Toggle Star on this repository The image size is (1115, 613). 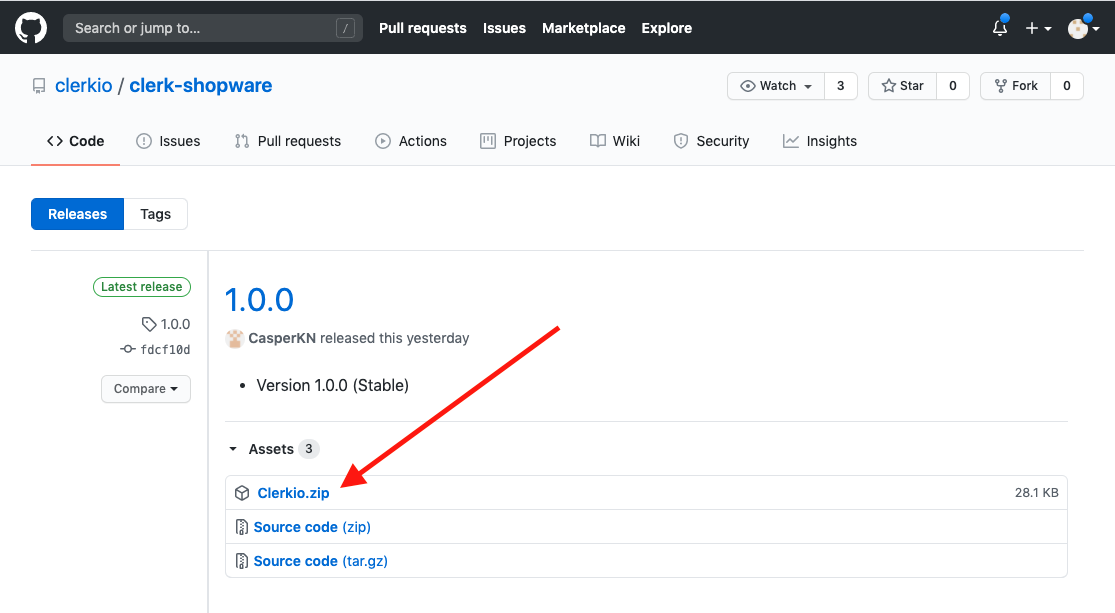(902, 86)
